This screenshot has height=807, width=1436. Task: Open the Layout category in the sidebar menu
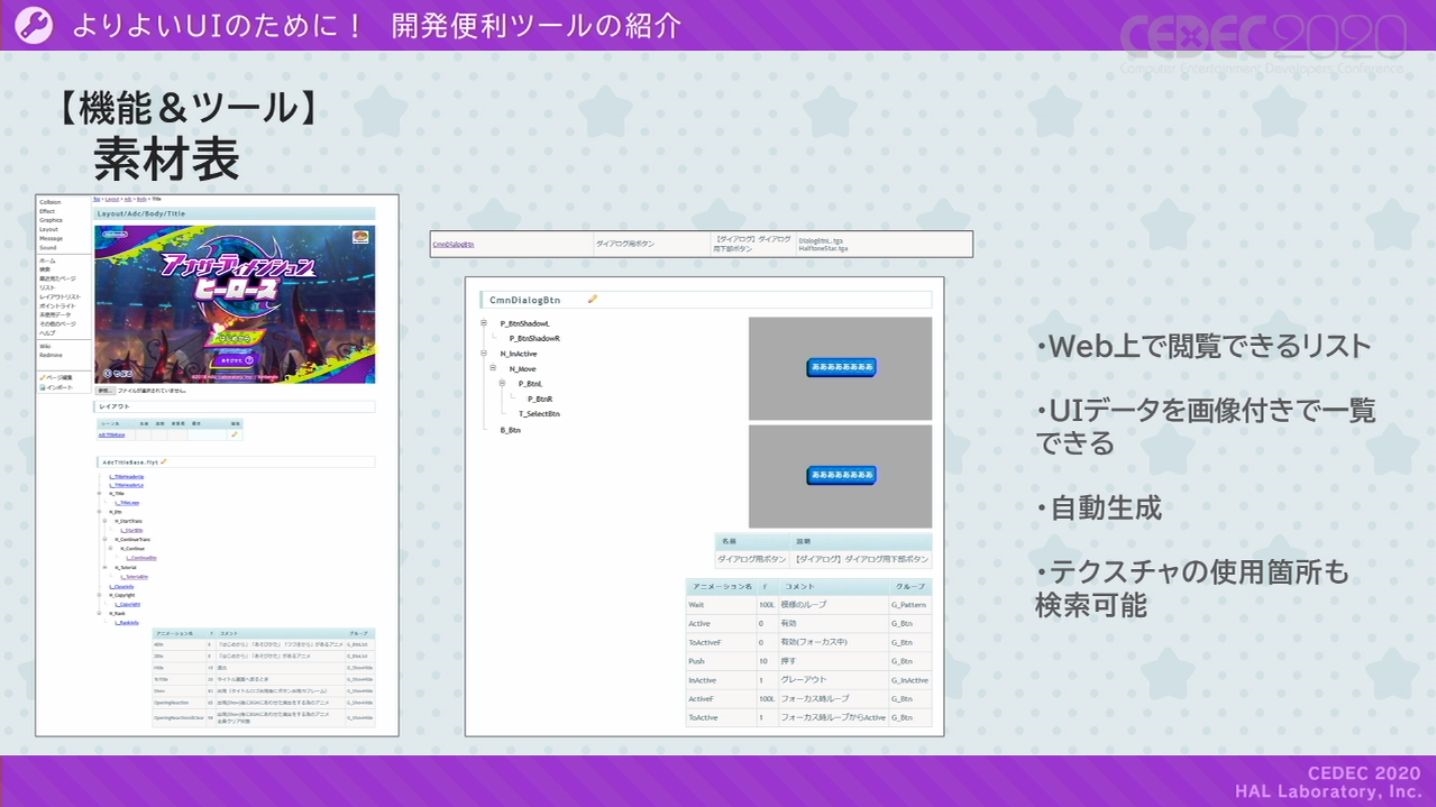pos(48,229)
